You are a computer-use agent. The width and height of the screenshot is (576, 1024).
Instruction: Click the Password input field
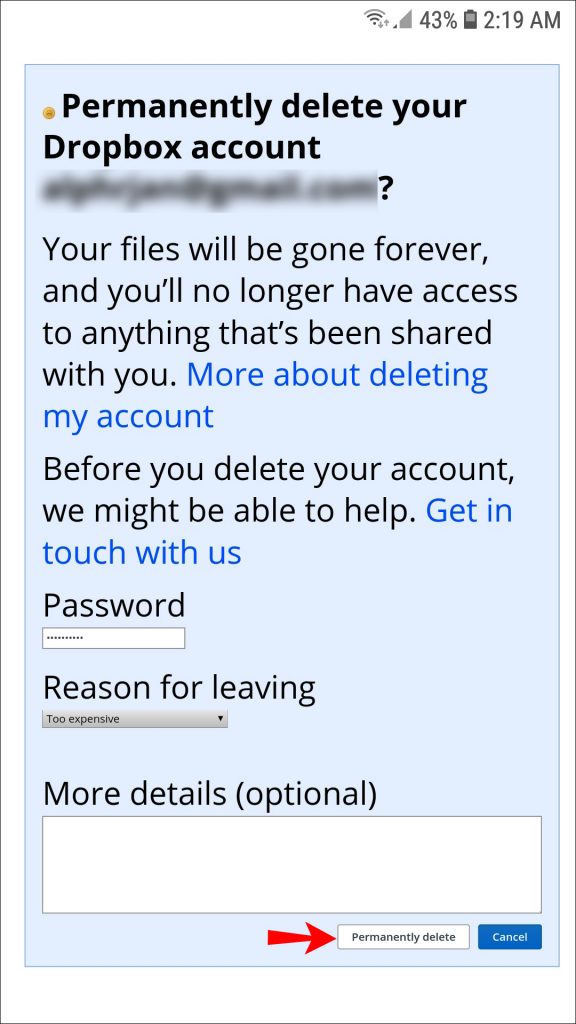coord(113,637)
